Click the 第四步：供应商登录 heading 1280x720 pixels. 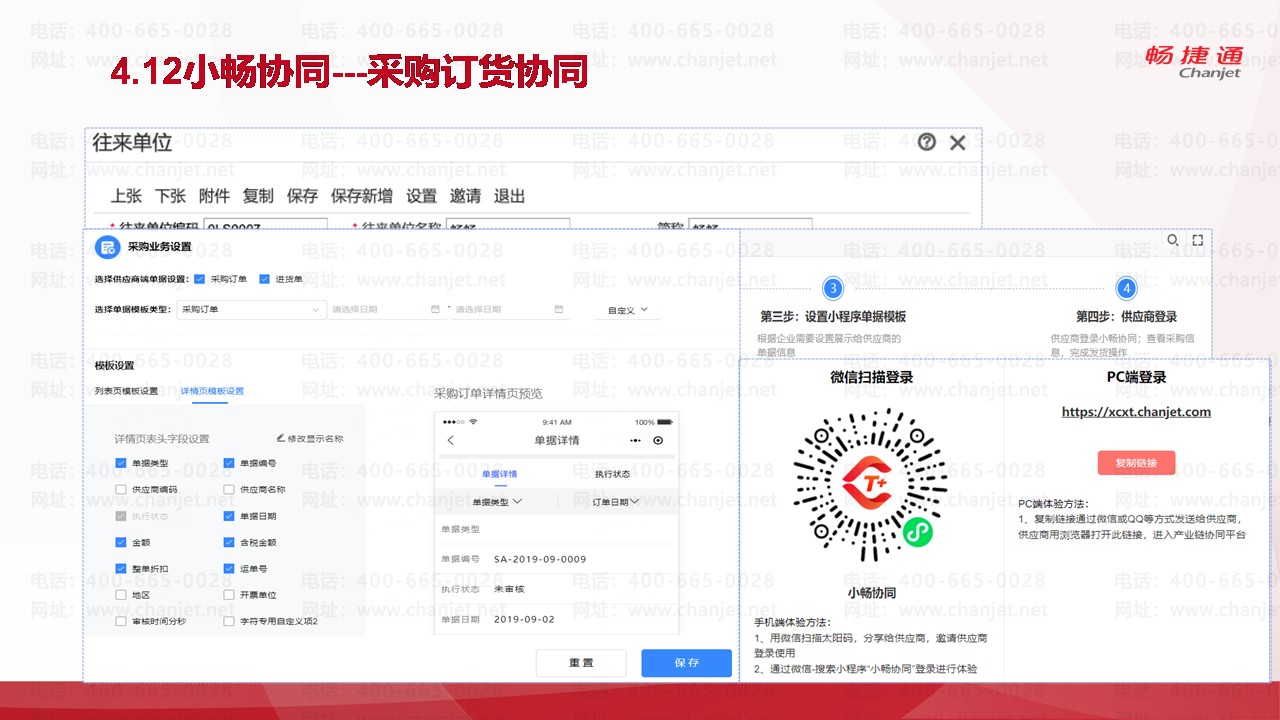(x=1127, y=316)
